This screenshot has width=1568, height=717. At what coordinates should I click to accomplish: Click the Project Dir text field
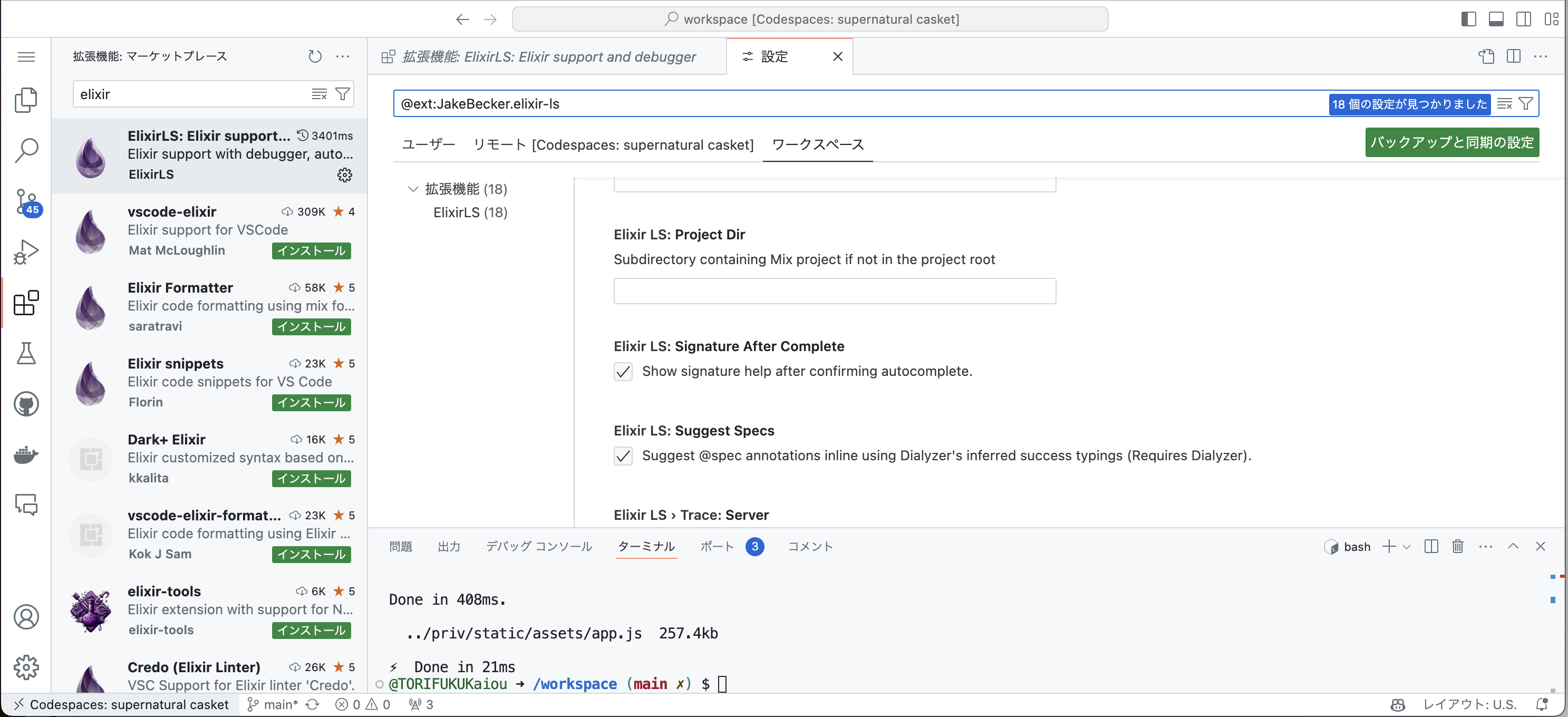834,291
